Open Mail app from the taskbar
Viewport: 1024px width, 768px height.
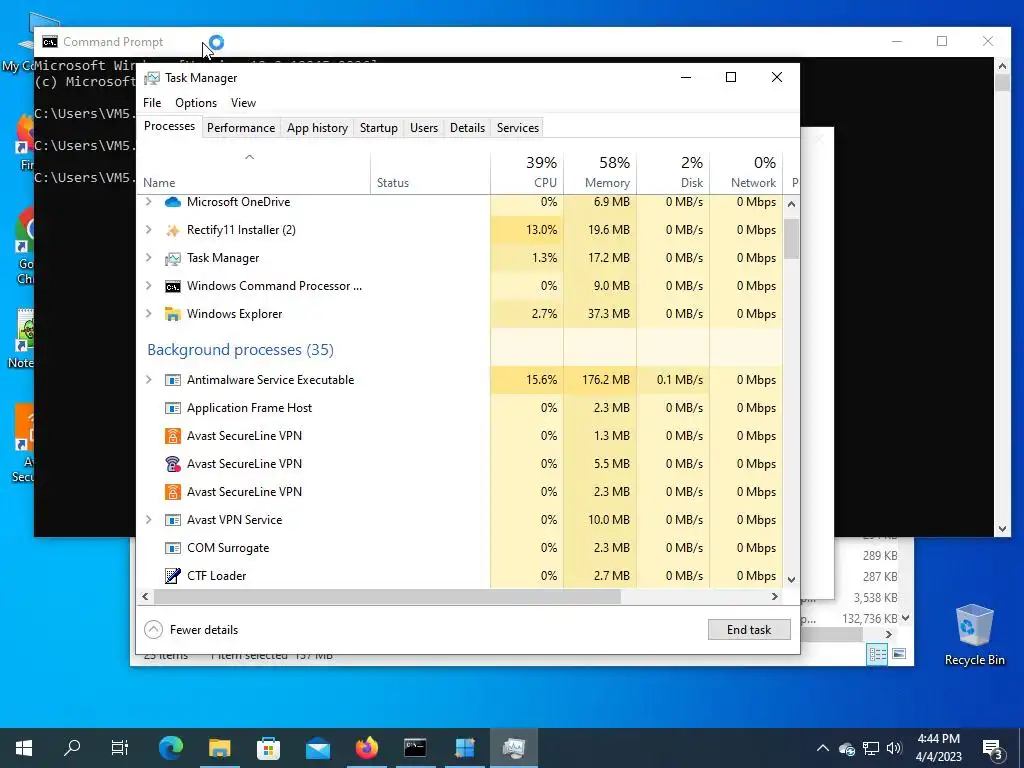(x=317, y=748)
